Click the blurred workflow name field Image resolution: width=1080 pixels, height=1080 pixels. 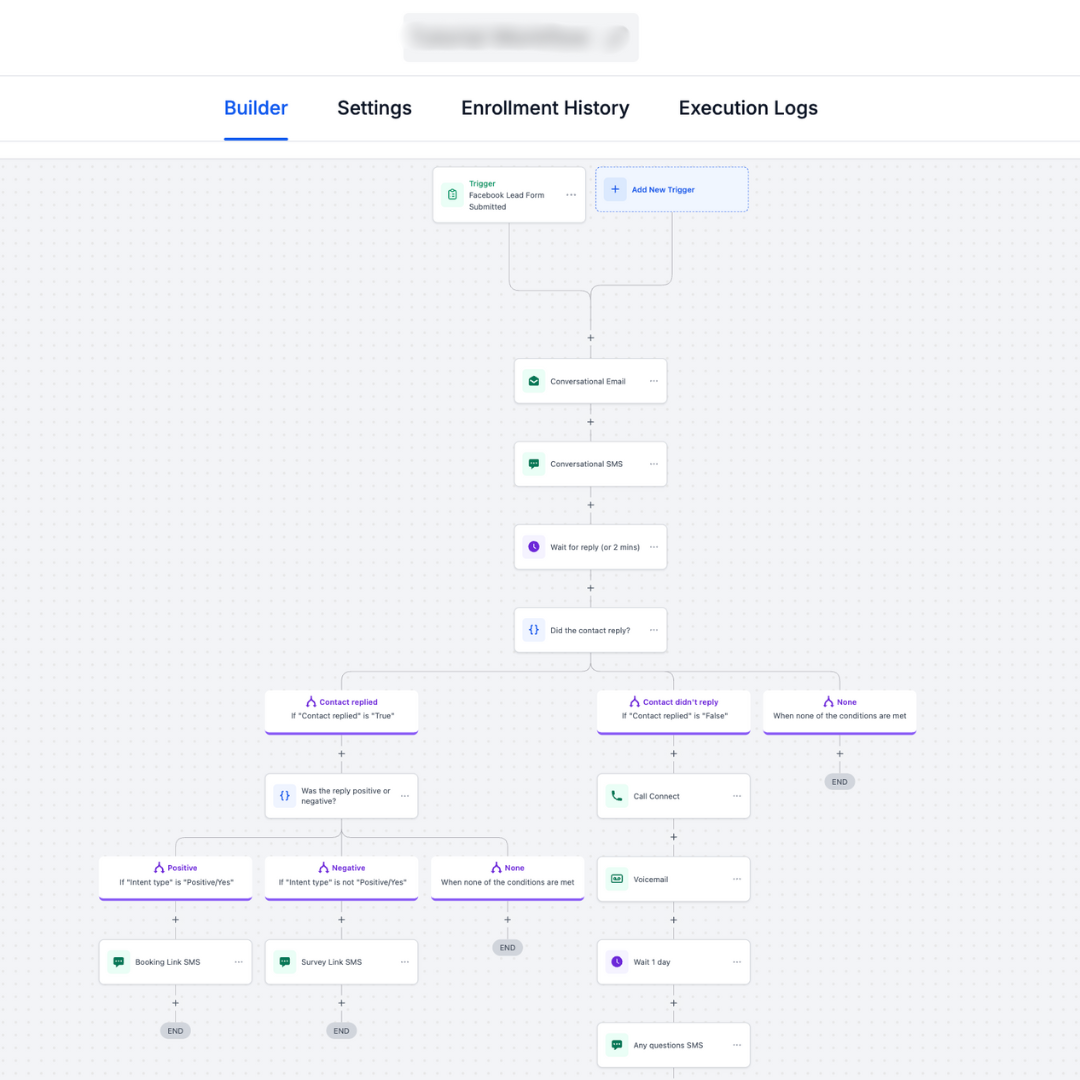pyautogui.click(x=520, y=38)
